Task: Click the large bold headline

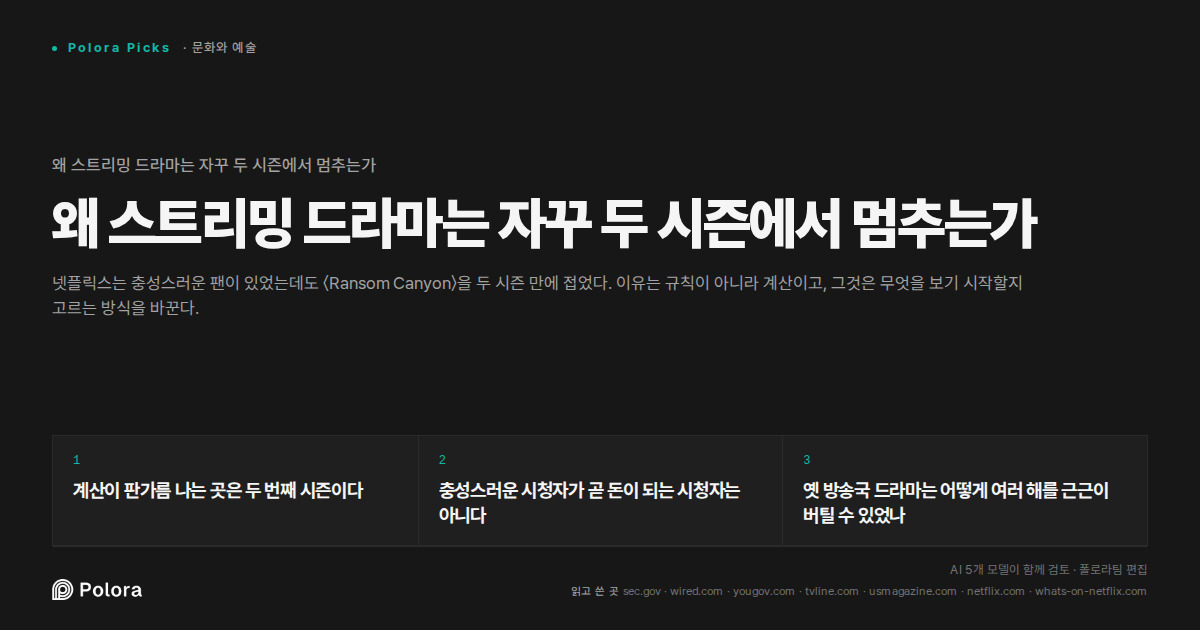Action: 544,225
